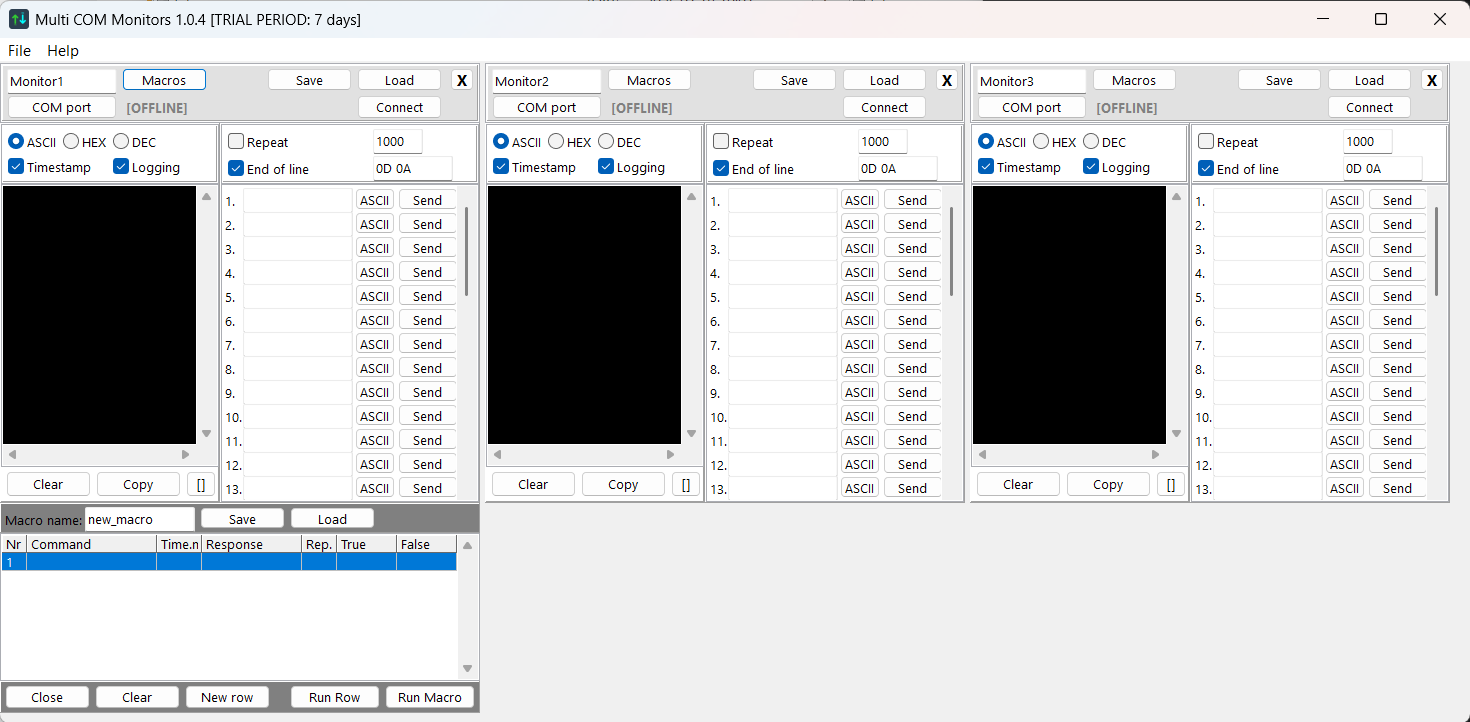
Task: Click the bracket [] icon under Monitor2
Action: [x=685, y=485]
